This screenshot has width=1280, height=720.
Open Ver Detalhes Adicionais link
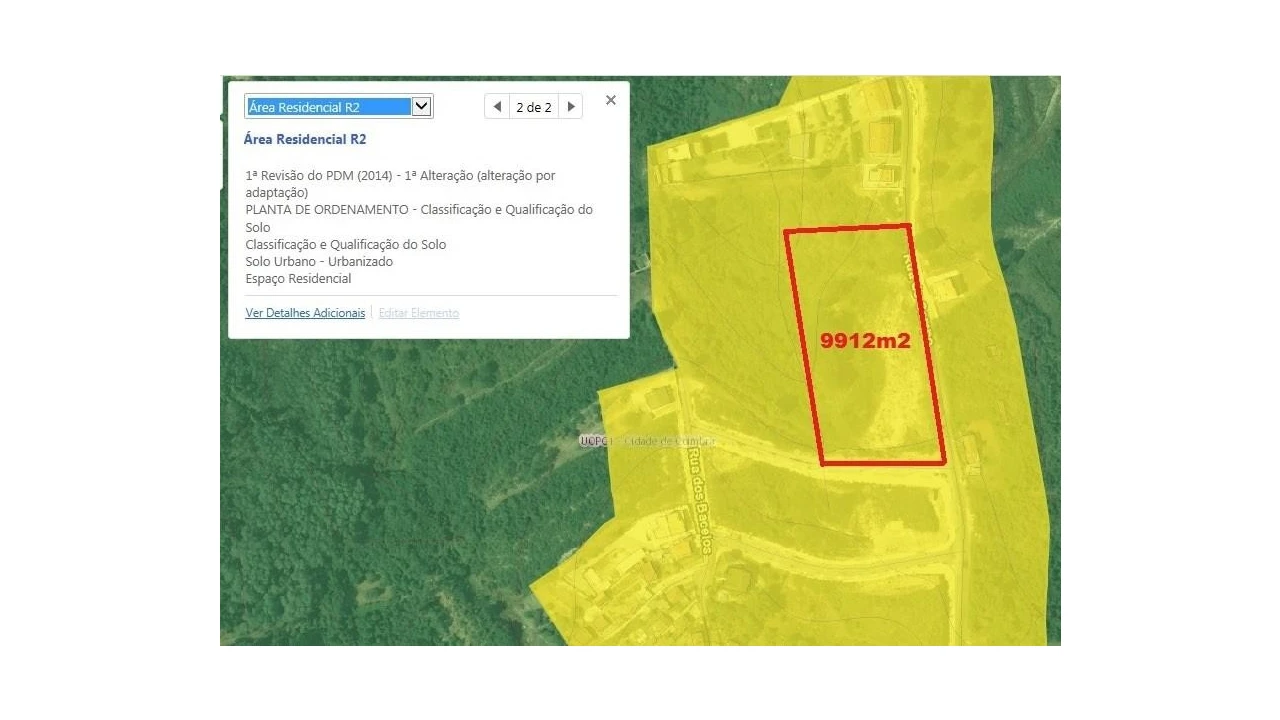(305, 312)
